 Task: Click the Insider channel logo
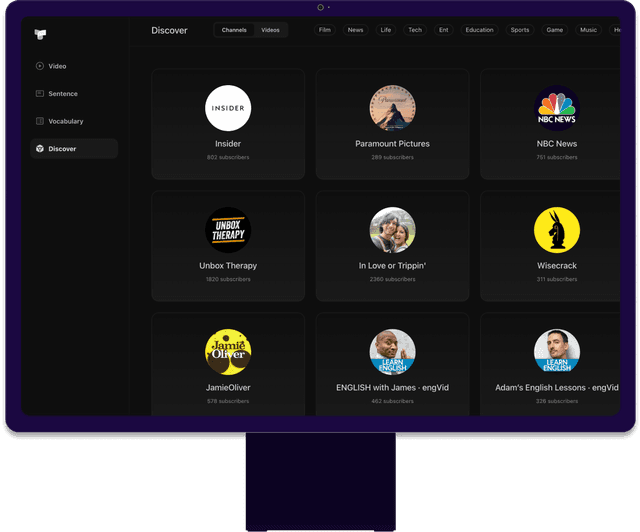[228, 108]
